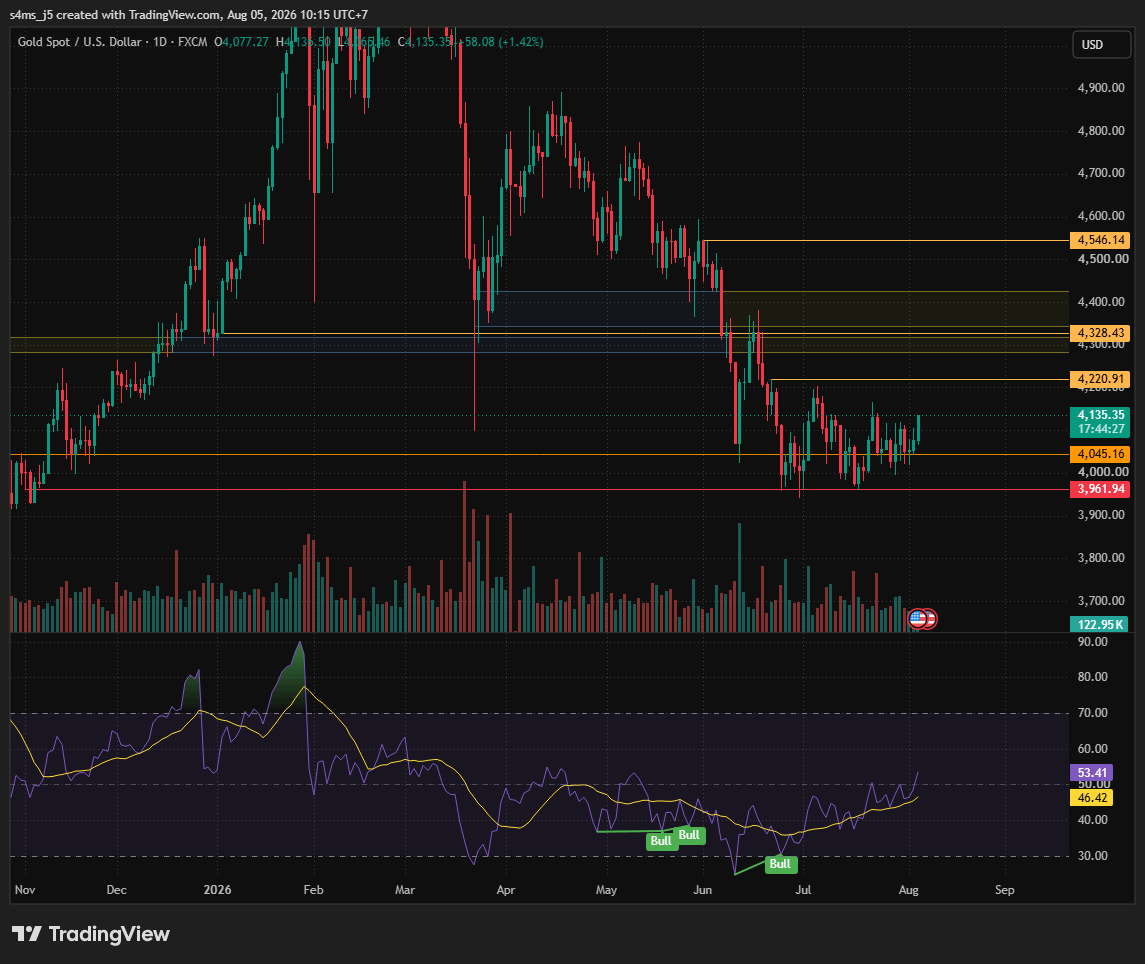The width and height of the screenshot is (1145, 964).
Task: Select the red 3,961.94 price label
Action: [x=1100, y=489]
